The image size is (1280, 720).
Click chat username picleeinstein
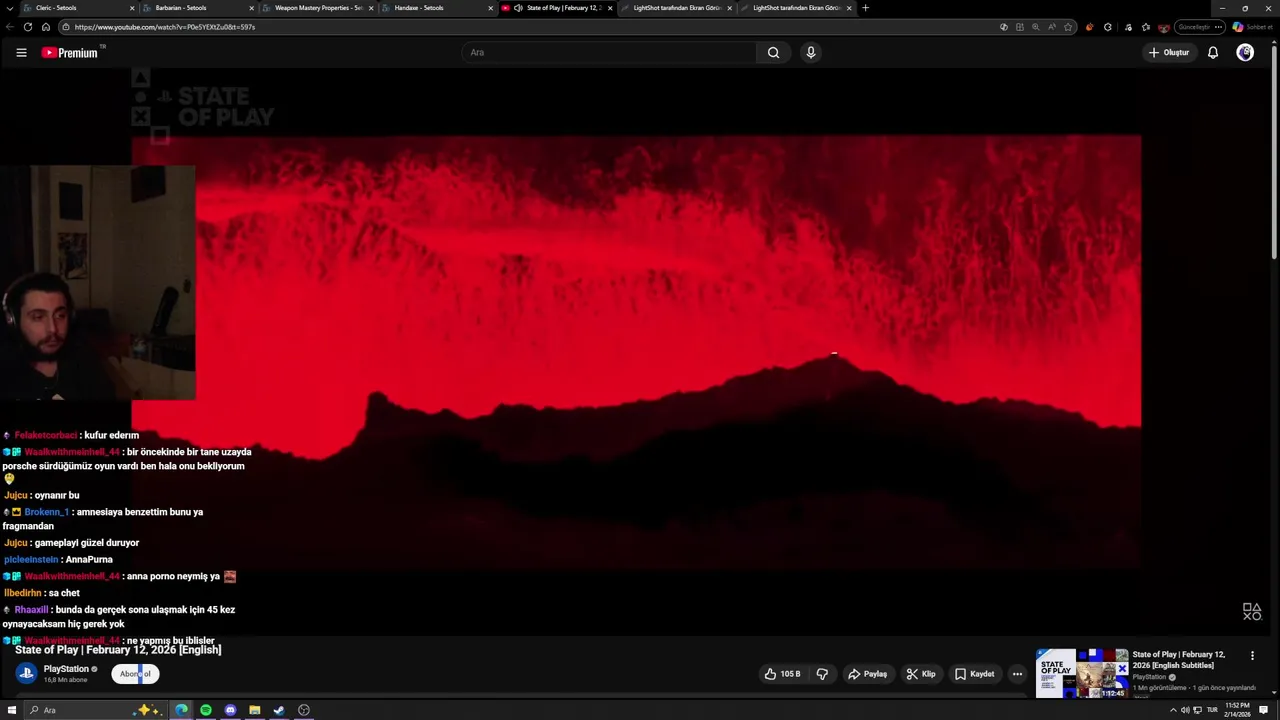click(31, 560)
